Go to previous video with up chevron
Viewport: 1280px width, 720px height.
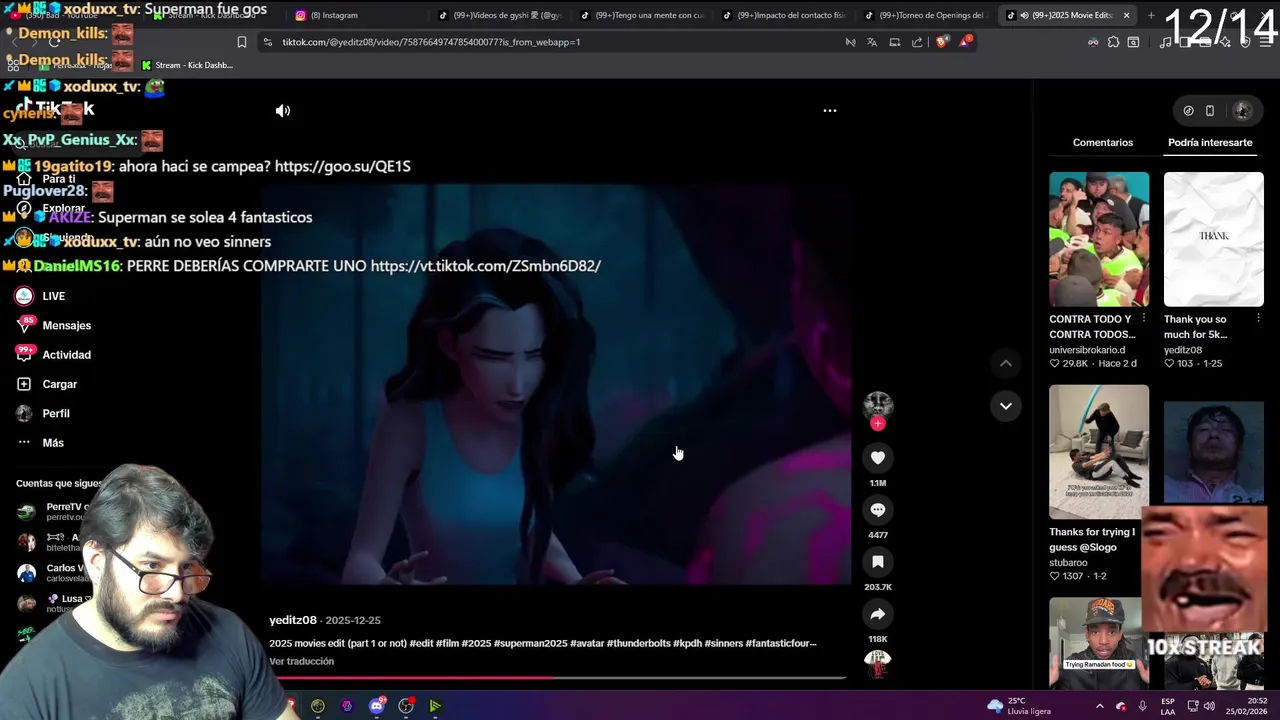tap(1006, 364)
